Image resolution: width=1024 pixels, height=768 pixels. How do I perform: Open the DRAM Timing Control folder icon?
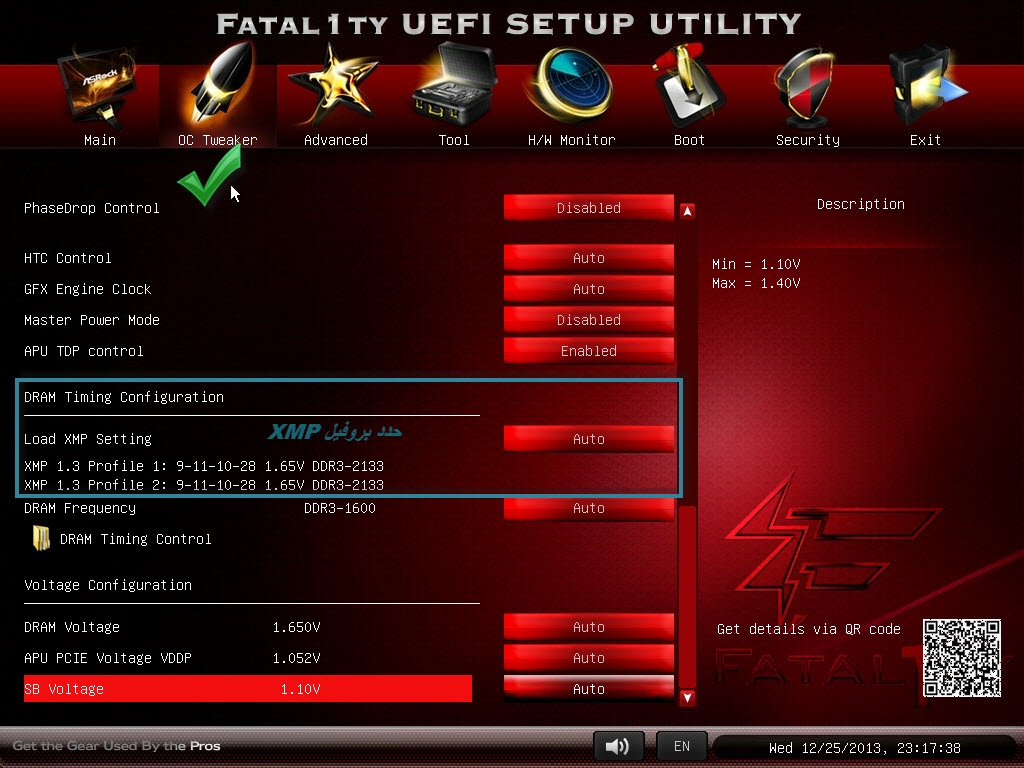pos(41,539)
